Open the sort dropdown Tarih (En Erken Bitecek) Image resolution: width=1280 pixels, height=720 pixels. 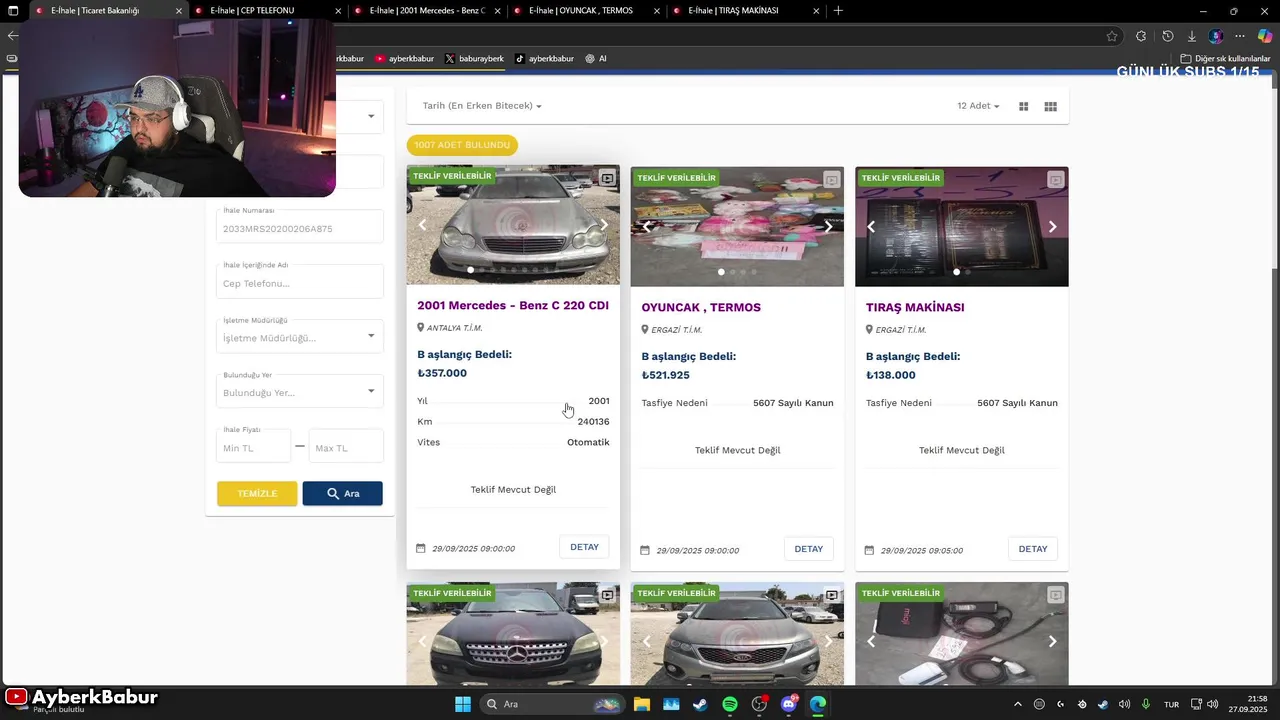click(482, 106)
